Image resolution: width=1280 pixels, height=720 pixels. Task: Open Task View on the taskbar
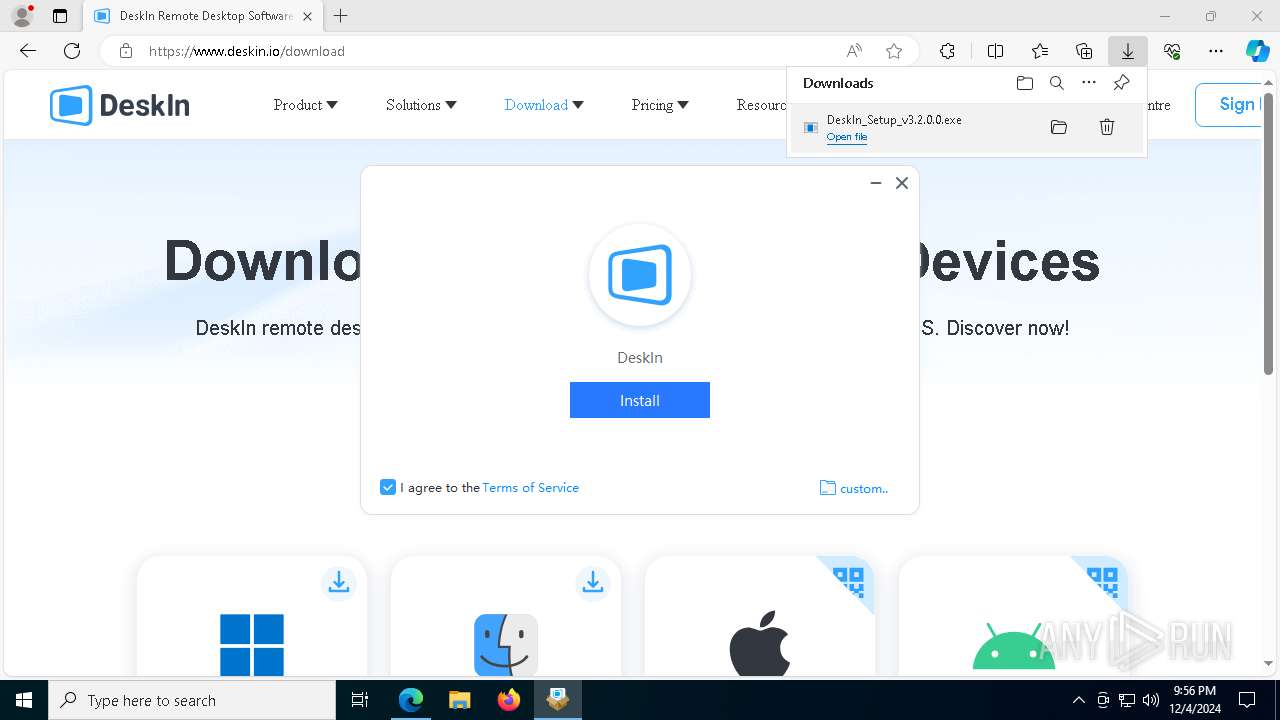pos(360,700)
